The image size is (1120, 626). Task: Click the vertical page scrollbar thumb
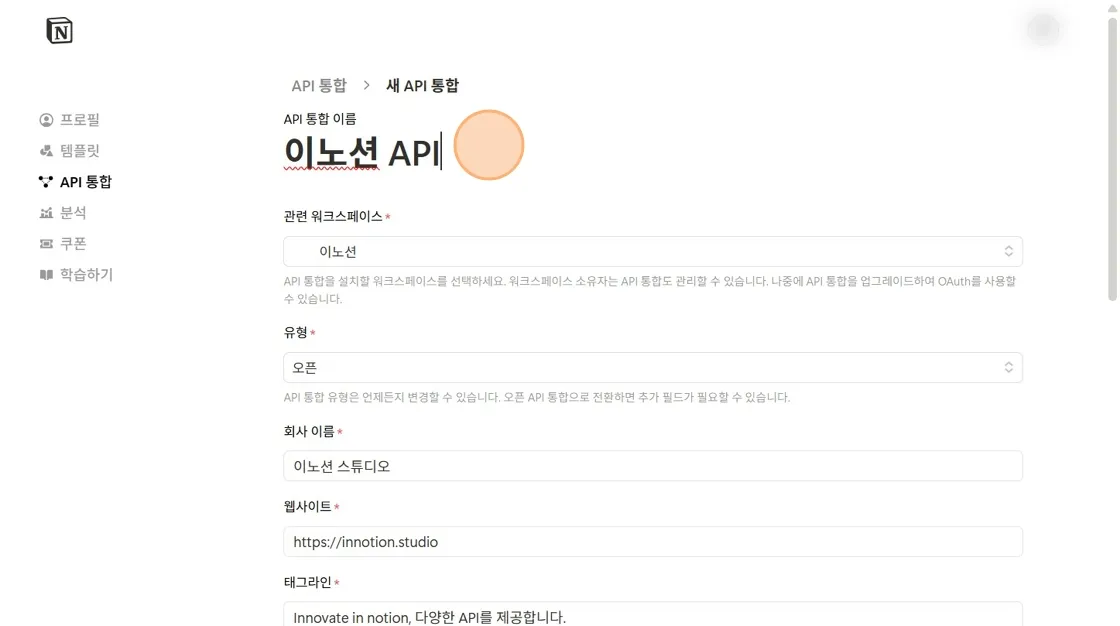[1112, 159]
